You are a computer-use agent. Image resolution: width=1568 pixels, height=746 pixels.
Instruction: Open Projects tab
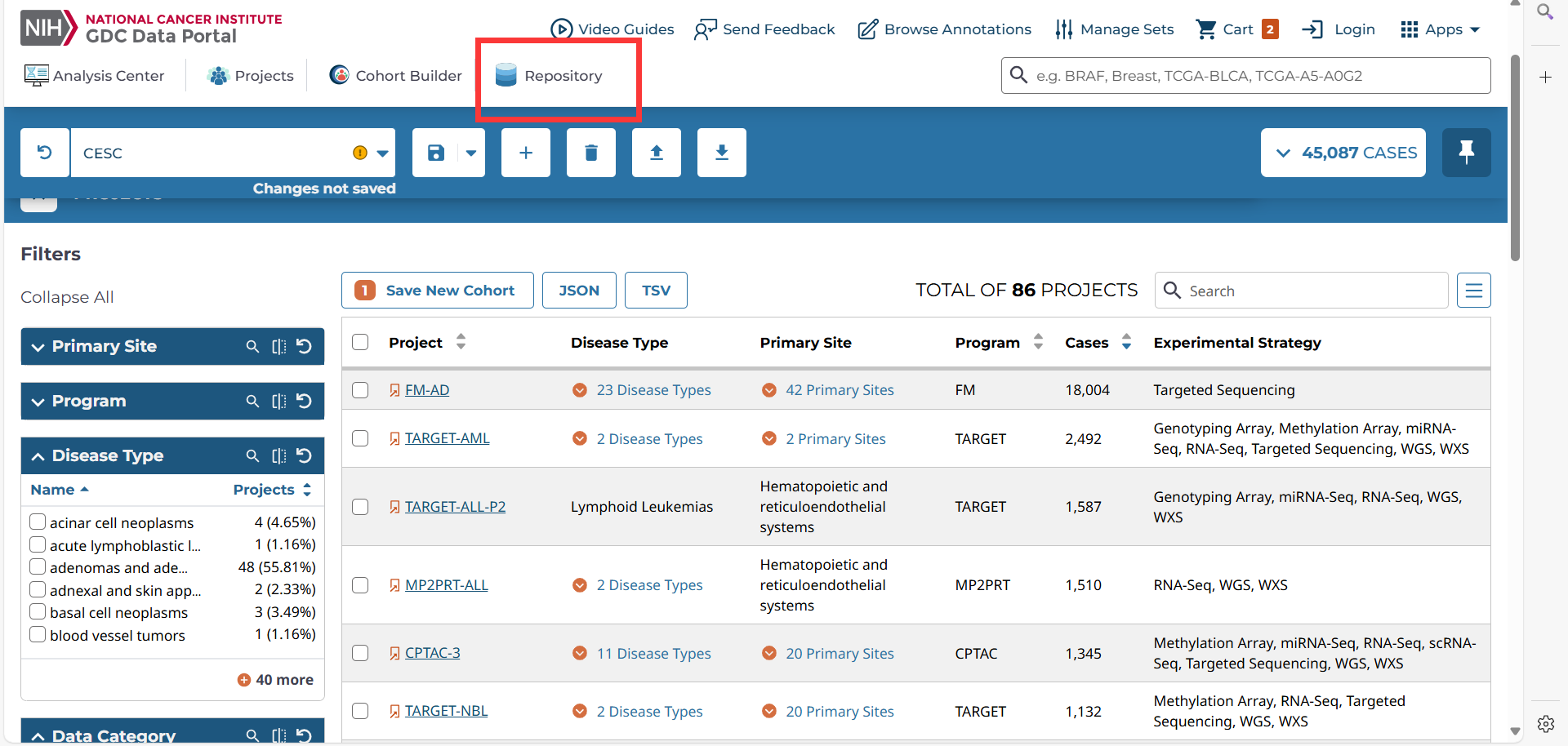(251, 76)
